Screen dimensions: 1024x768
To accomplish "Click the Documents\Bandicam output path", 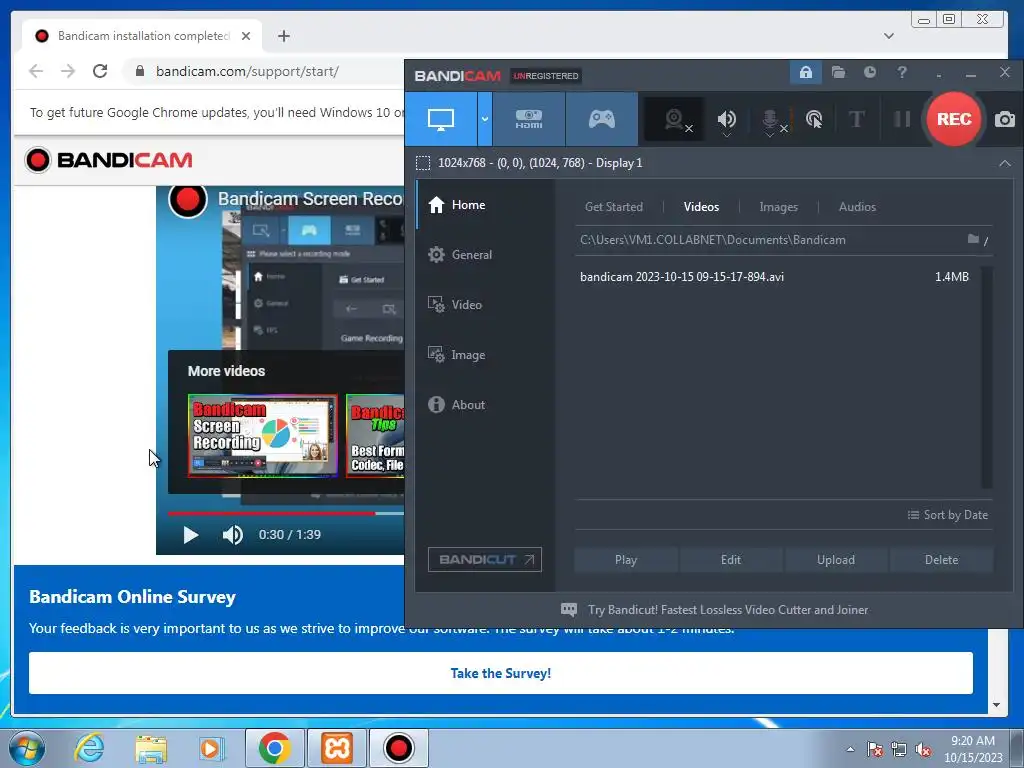I will [x=712, y=240].
